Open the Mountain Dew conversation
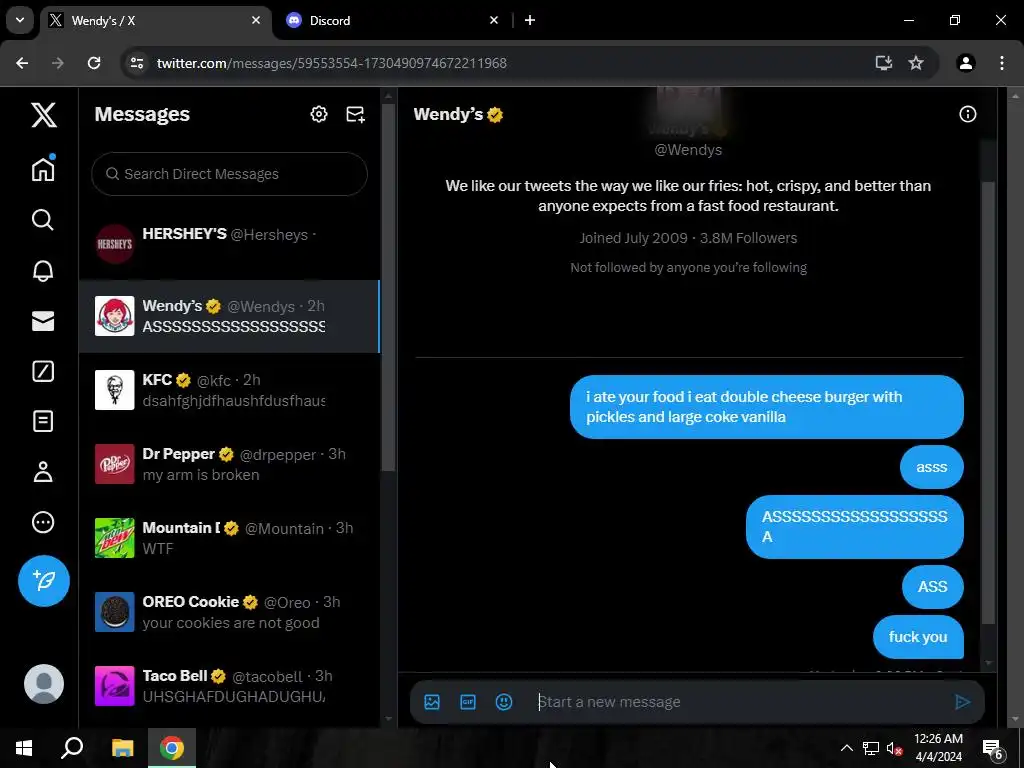 click(x=229, y=537)
